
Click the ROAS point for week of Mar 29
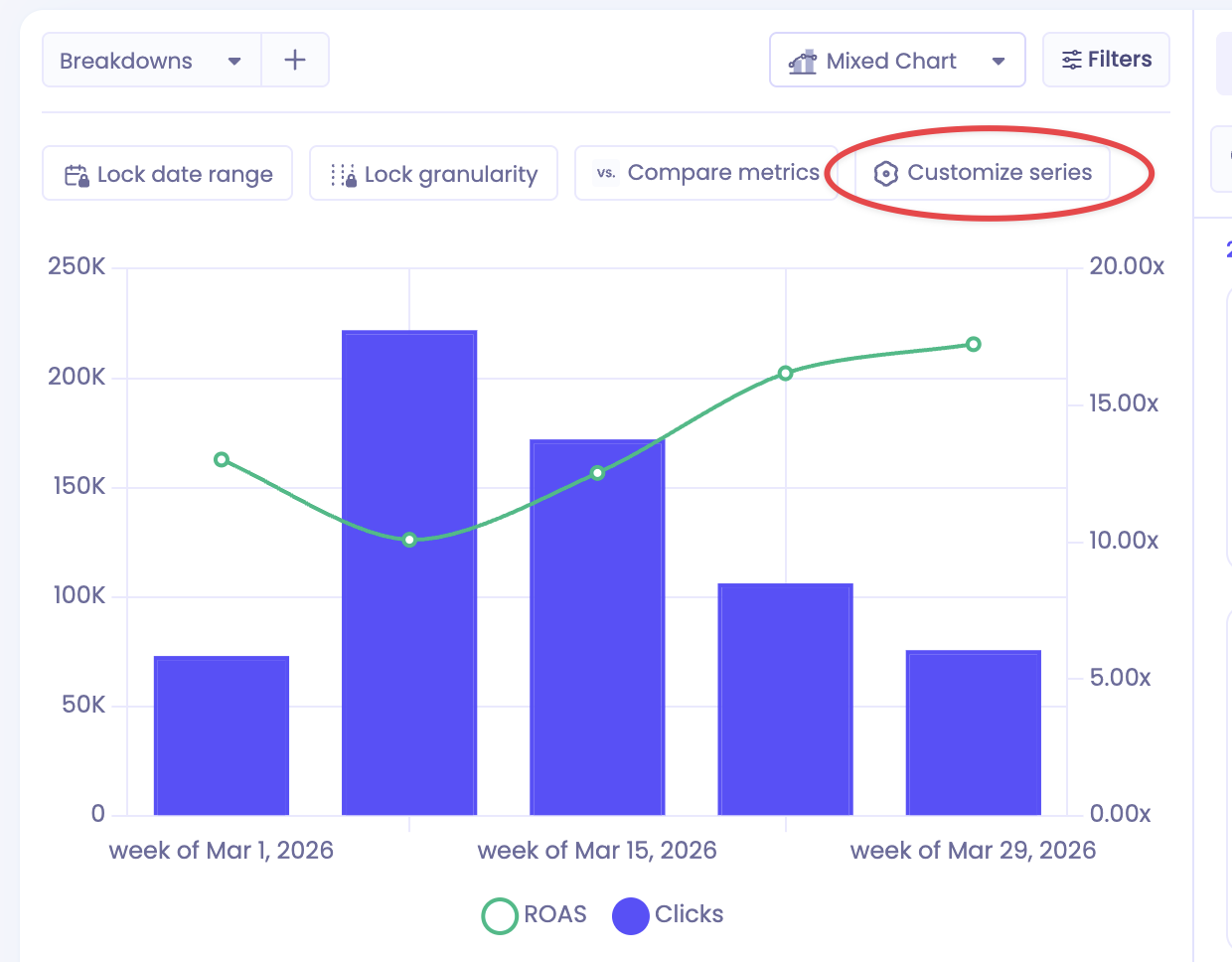(974, 344)
